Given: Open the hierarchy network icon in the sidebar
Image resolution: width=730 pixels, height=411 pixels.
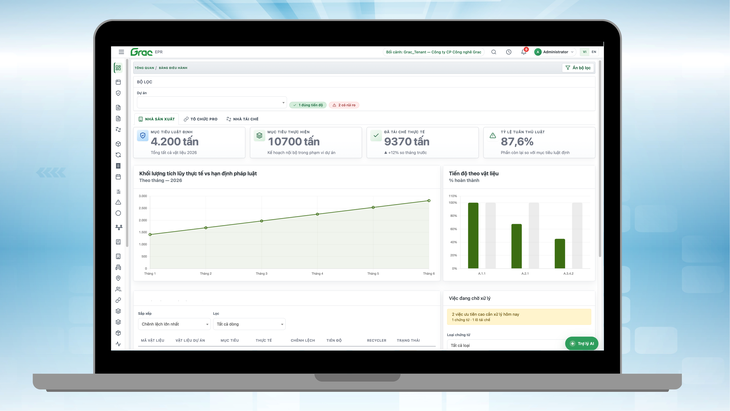Looking at the screenshot, I should (119, 228).
